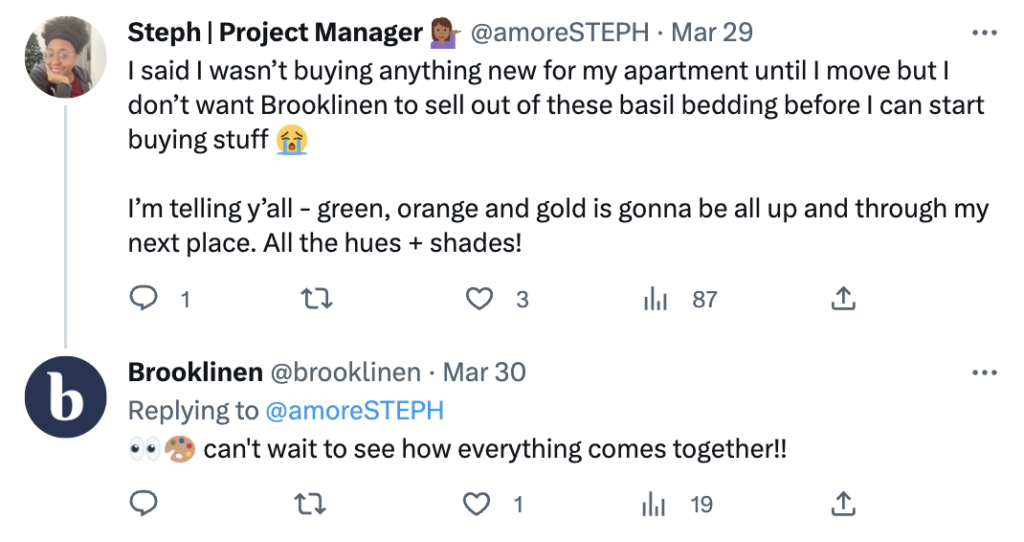Open the Mar 30 reply timestamp
The height and width of the screenshot is (542, 1024).
pos(484,373)
